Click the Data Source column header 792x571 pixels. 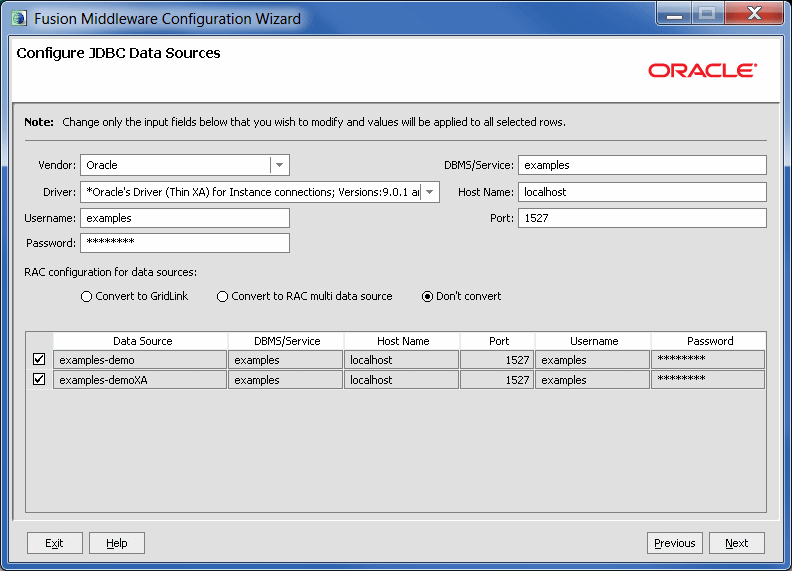click(x=140, y=341)
